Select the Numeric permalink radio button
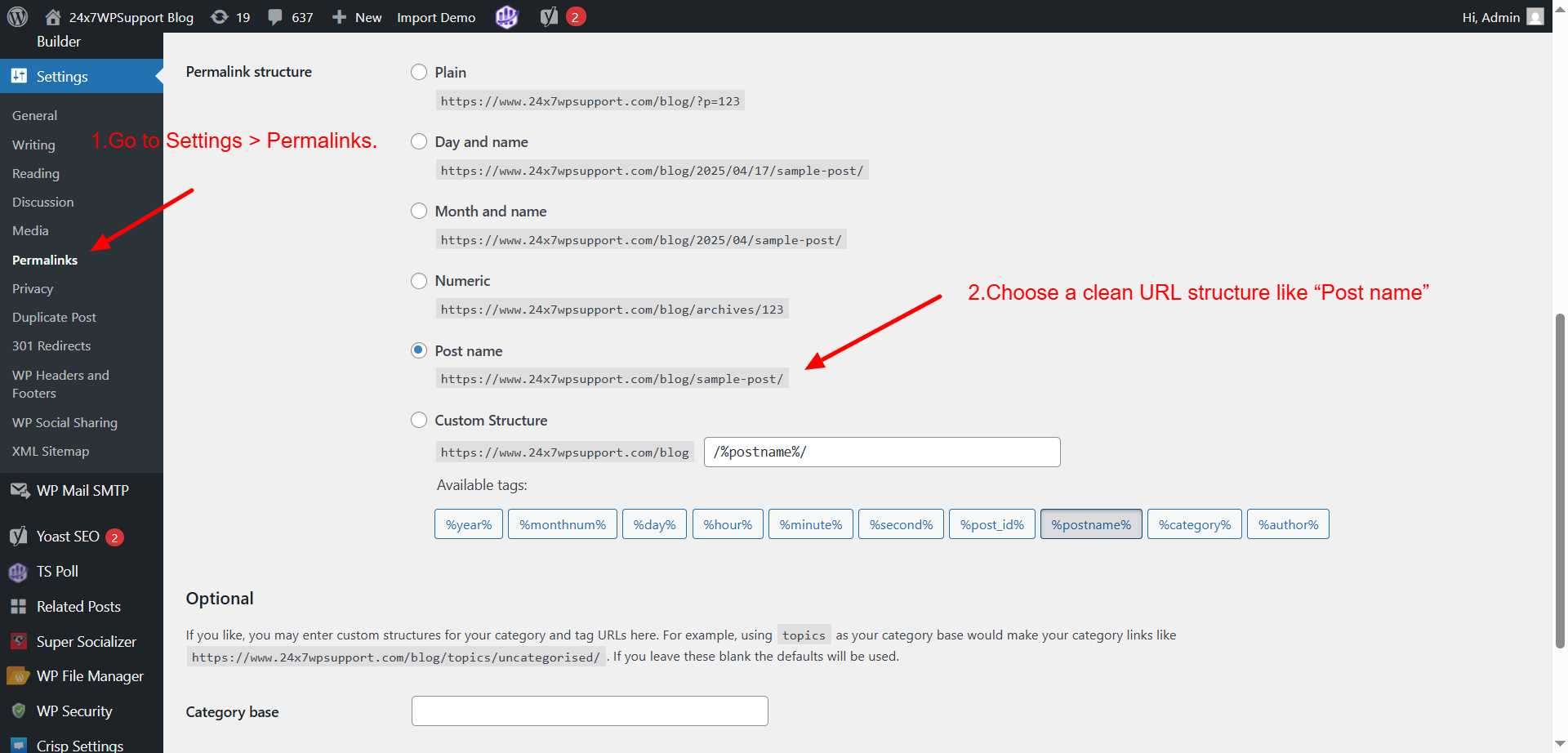The image size is (1568, 753). pyautogui.click(x=419, y=281)
